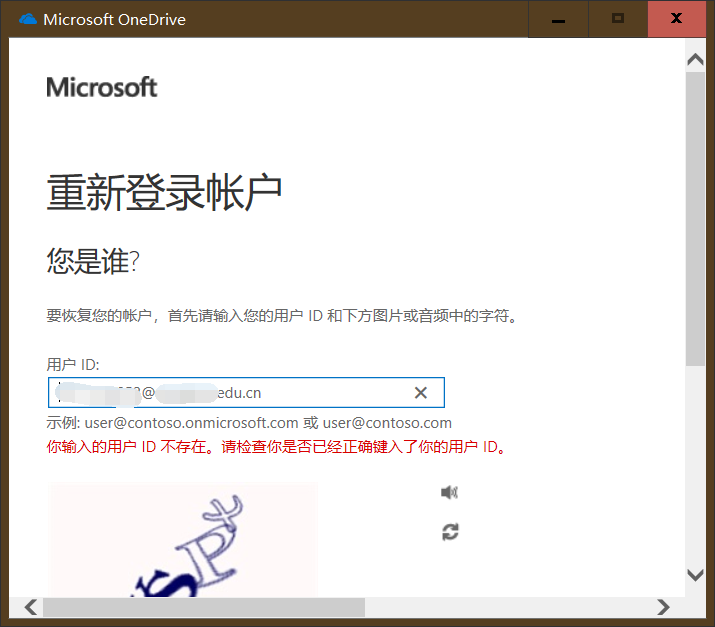Clear the user ID field
Viewport: 715px width, 627px height.
coord(420,393)
